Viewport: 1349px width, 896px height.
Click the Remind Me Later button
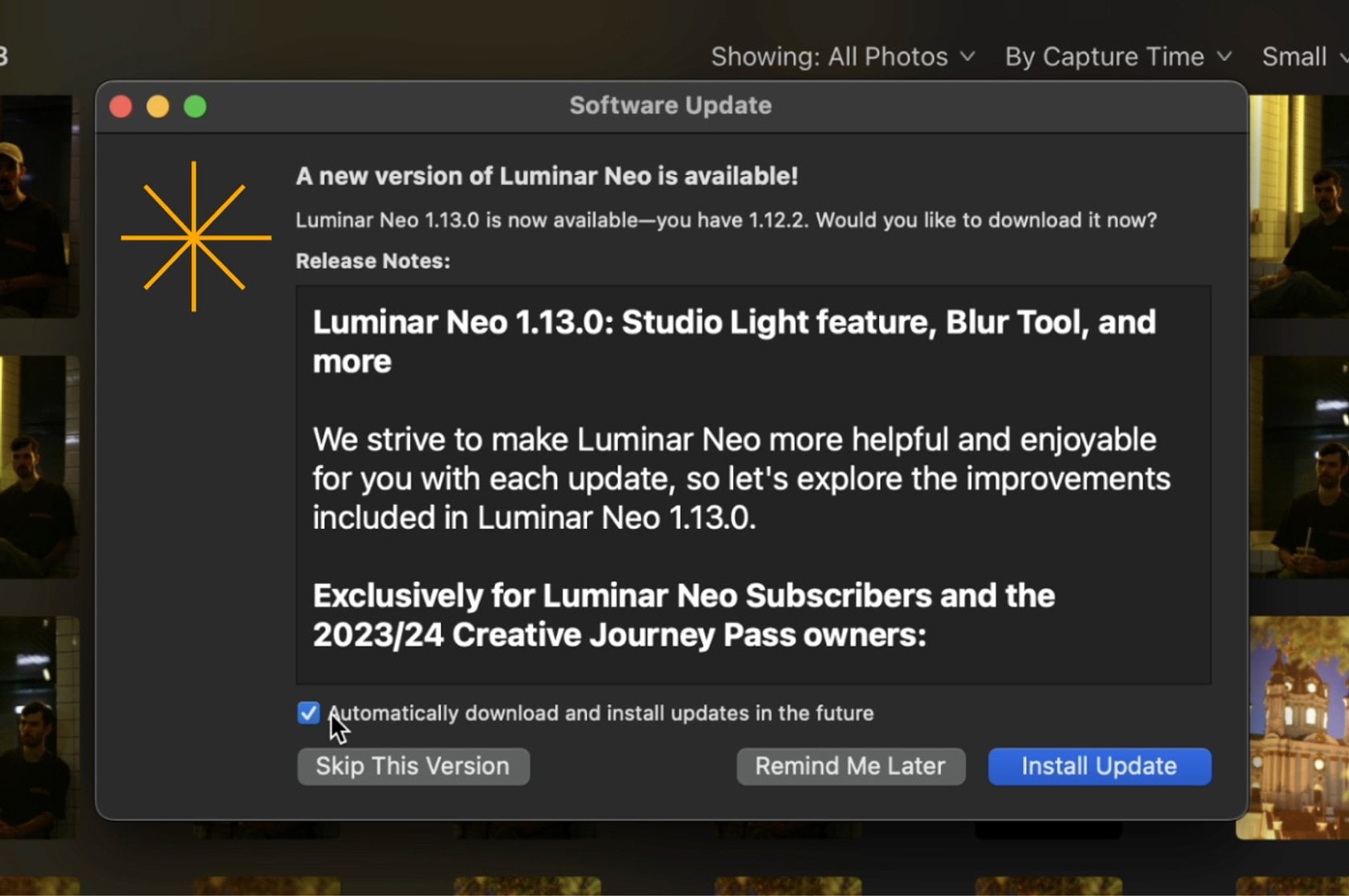(x=850, y=766)
